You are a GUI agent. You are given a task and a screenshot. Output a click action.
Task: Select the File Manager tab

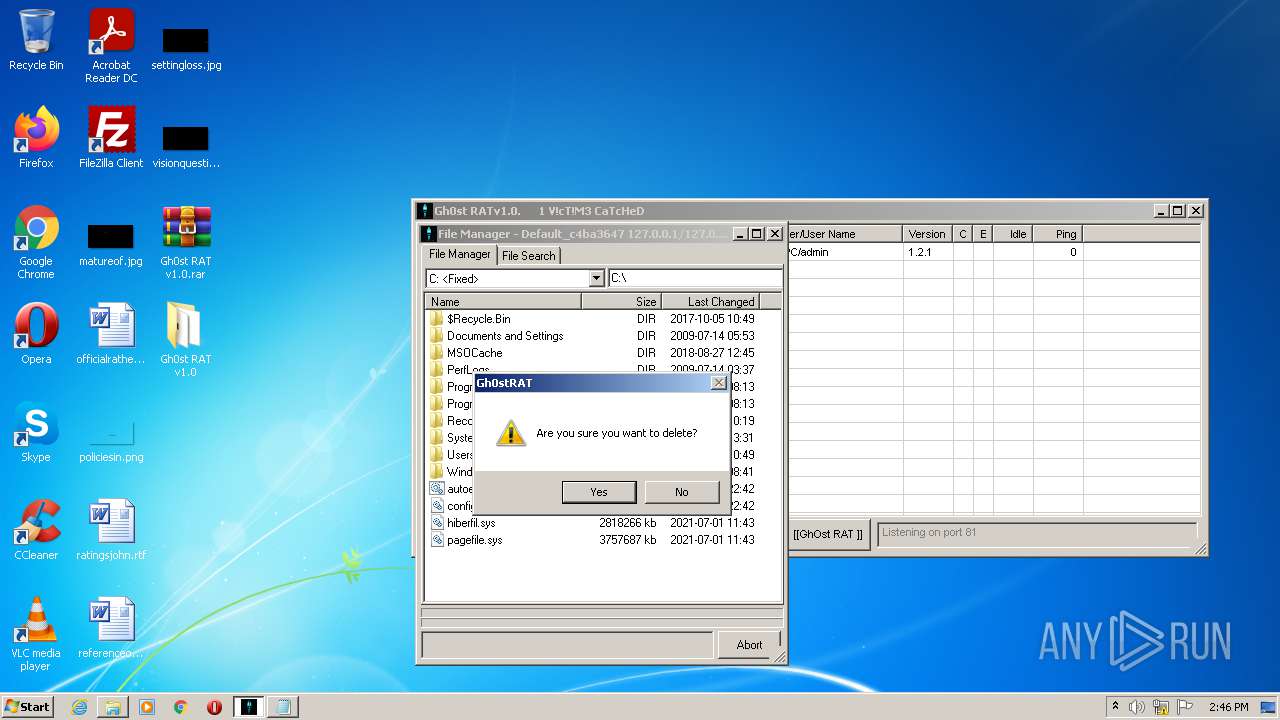click(460, 254)
